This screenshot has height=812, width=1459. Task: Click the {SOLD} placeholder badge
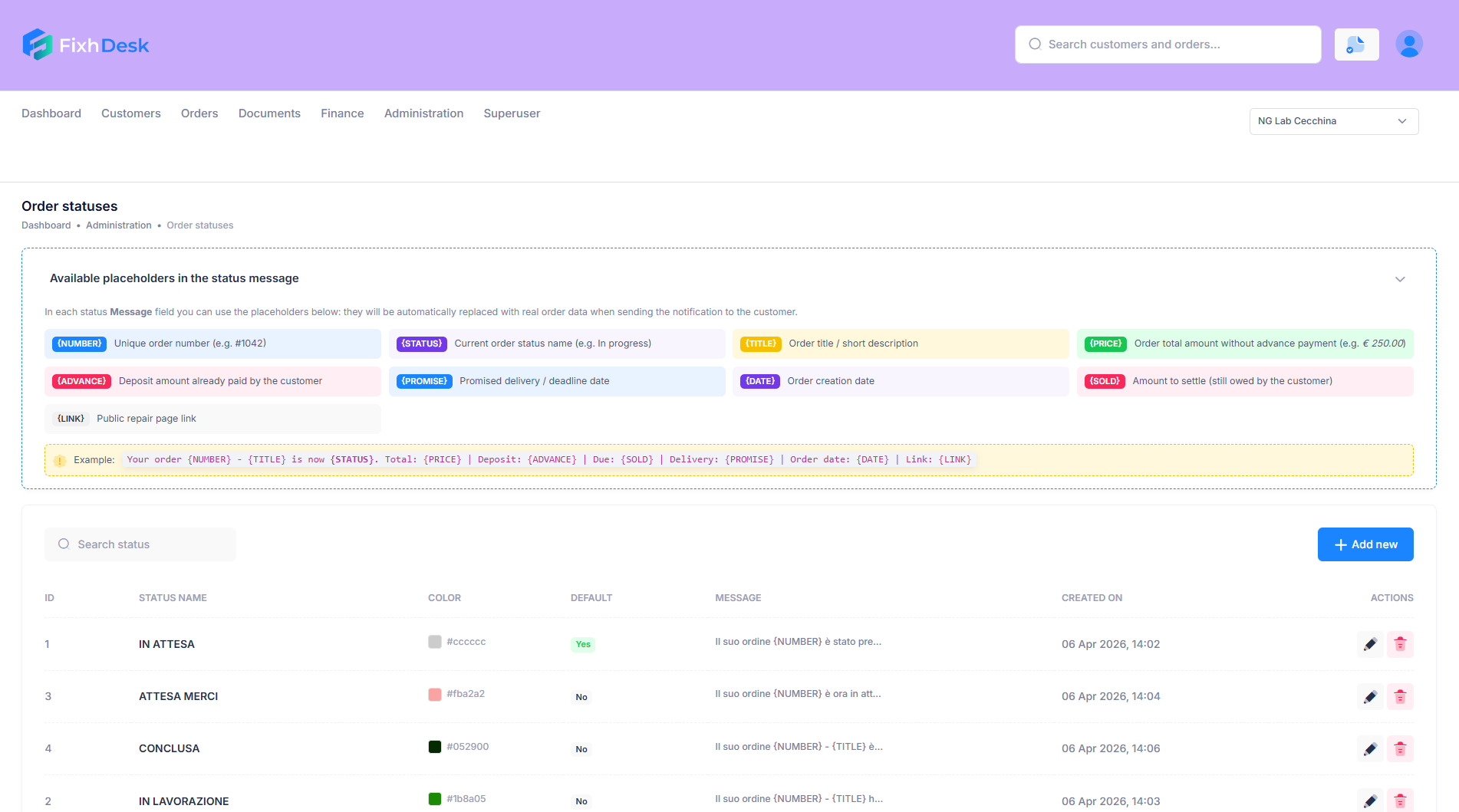pyautogui.click(x=1105, y=381)
